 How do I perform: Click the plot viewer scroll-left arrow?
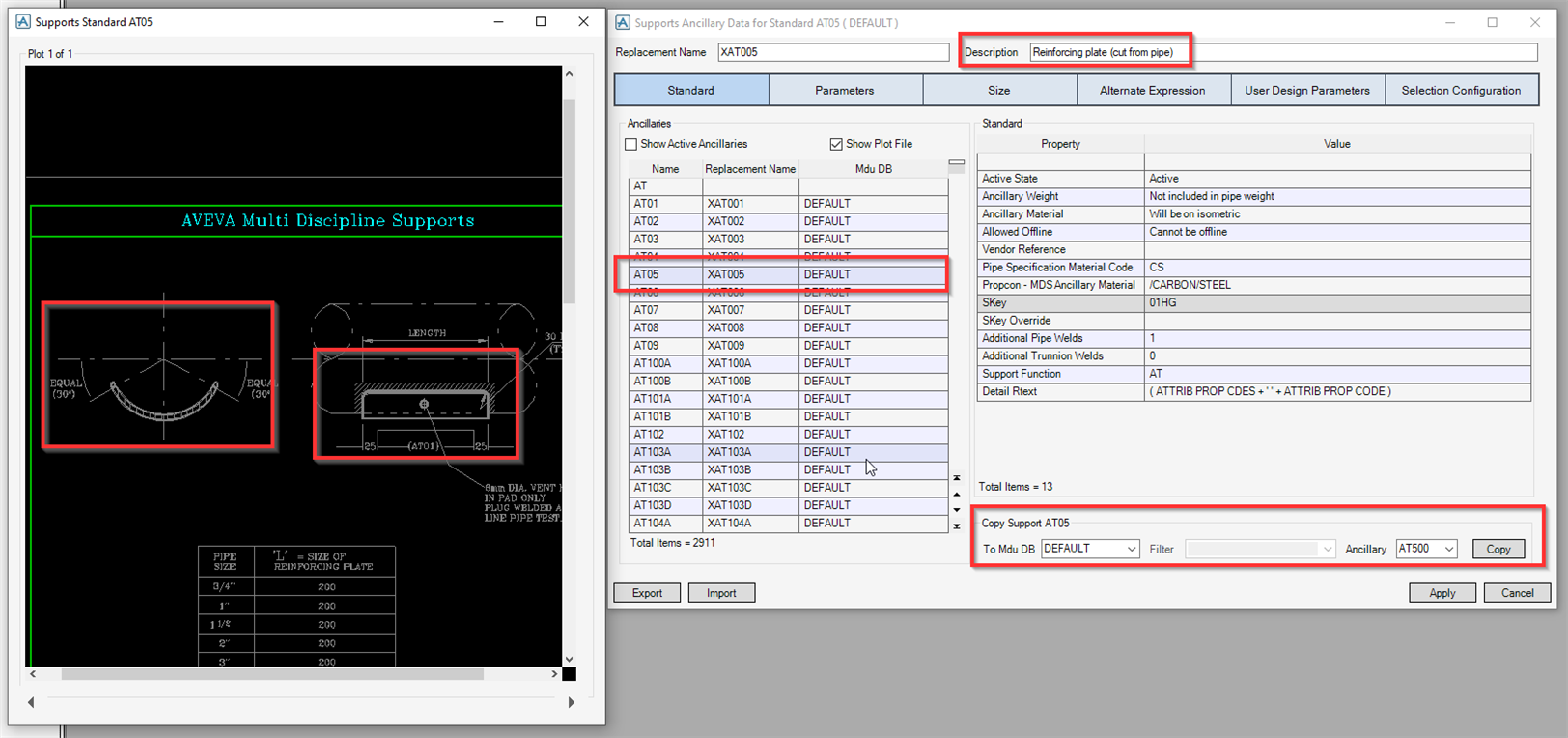(33, 674)
